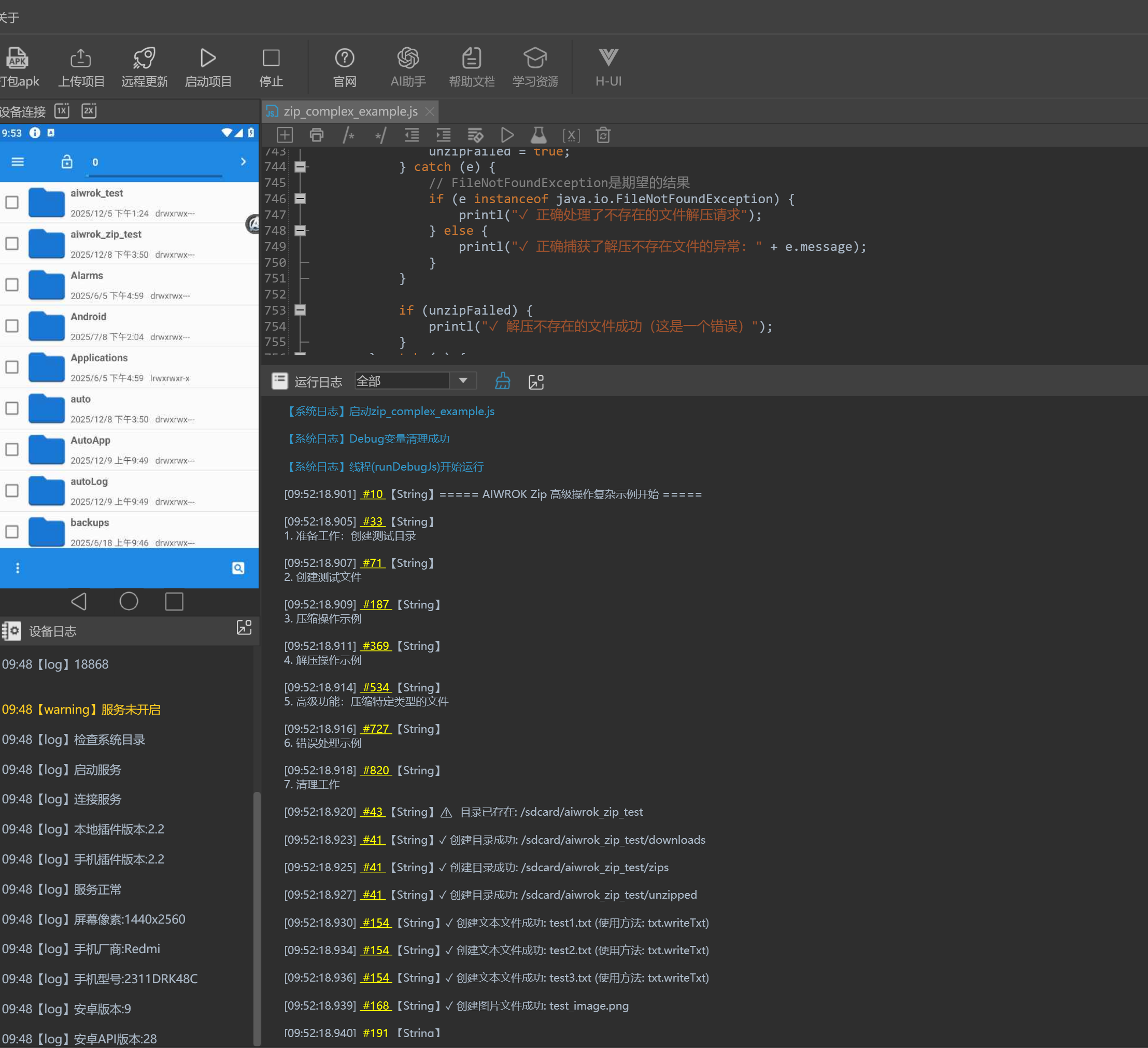Click the flask debug icon in editor toolbar
The image size is (1148, 1048).
(x=538, y=135)
